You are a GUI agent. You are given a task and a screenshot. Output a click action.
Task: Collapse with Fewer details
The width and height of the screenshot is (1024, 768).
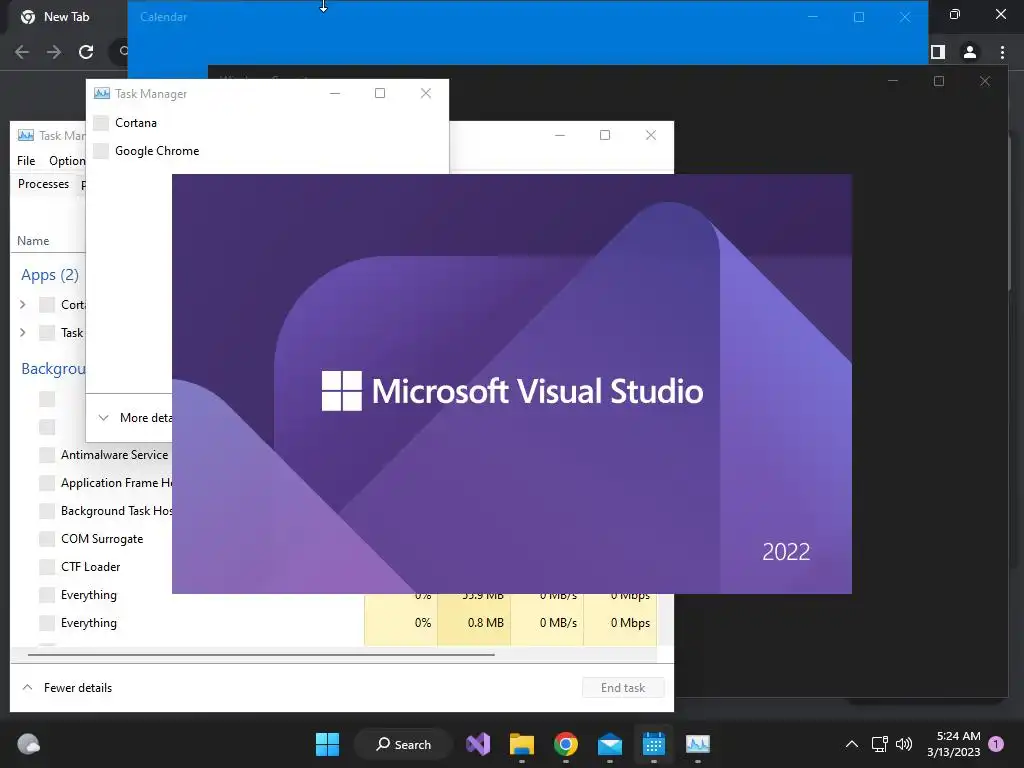point(67,688)
